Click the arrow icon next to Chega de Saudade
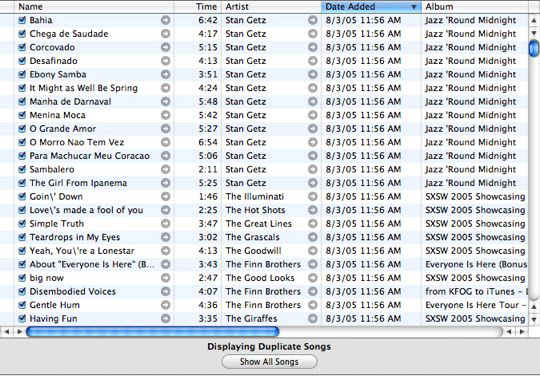This screenshot has width=540, height=376. tap(166, 34)
